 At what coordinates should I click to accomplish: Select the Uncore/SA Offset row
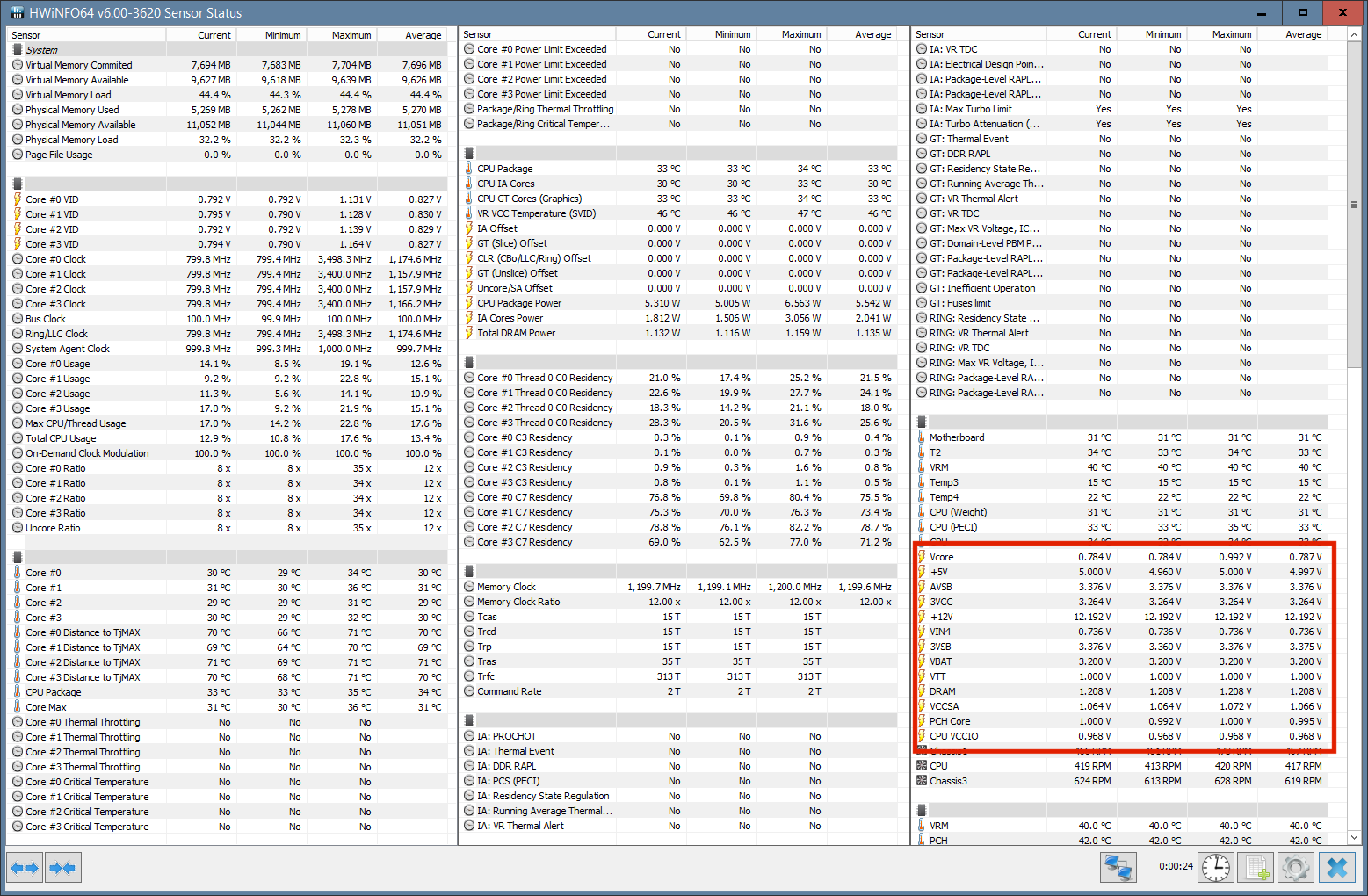678,288
